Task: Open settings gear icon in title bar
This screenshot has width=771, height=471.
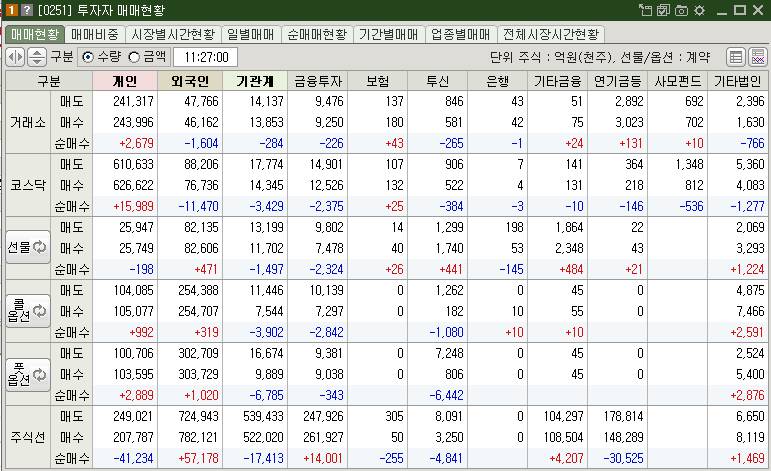Action: point(699,10)
